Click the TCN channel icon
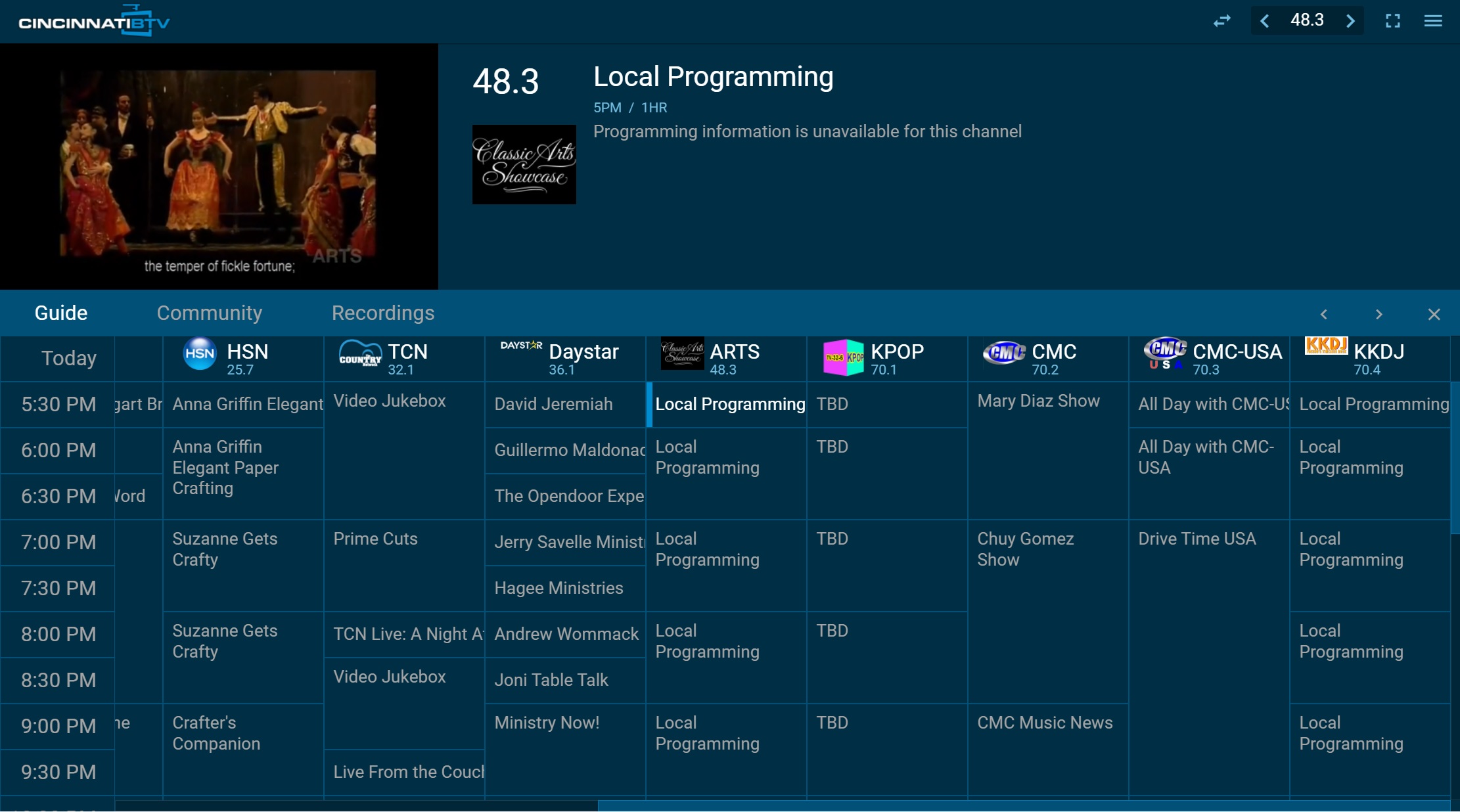The image size is (1460, 812). coord(358,357)
